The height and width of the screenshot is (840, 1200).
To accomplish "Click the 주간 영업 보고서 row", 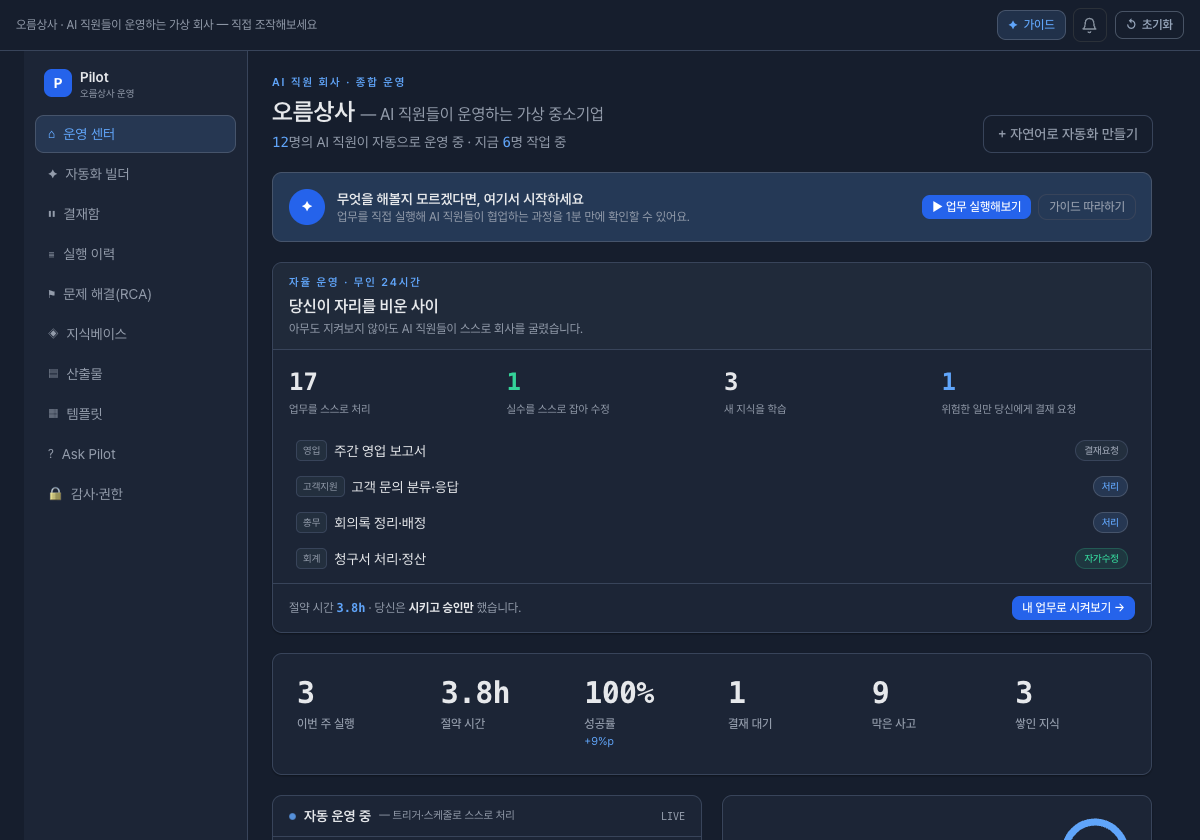I will 712,451.
